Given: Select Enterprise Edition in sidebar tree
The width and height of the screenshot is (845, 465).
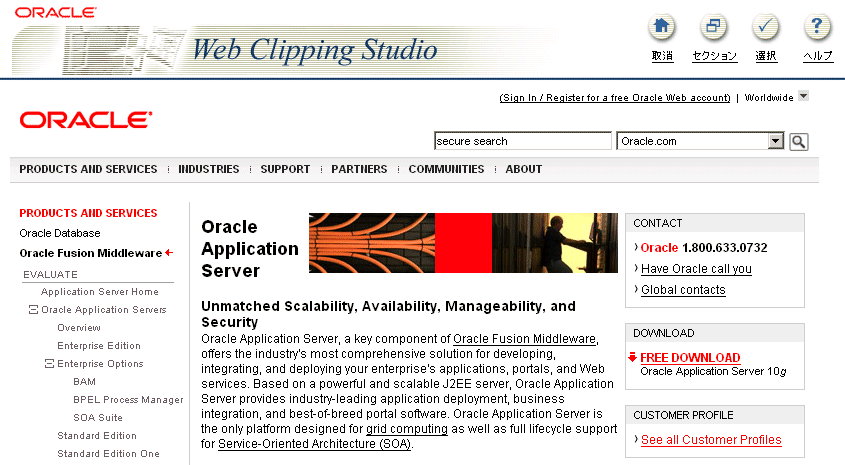Looking at the screenshot, I should (99, 346).
